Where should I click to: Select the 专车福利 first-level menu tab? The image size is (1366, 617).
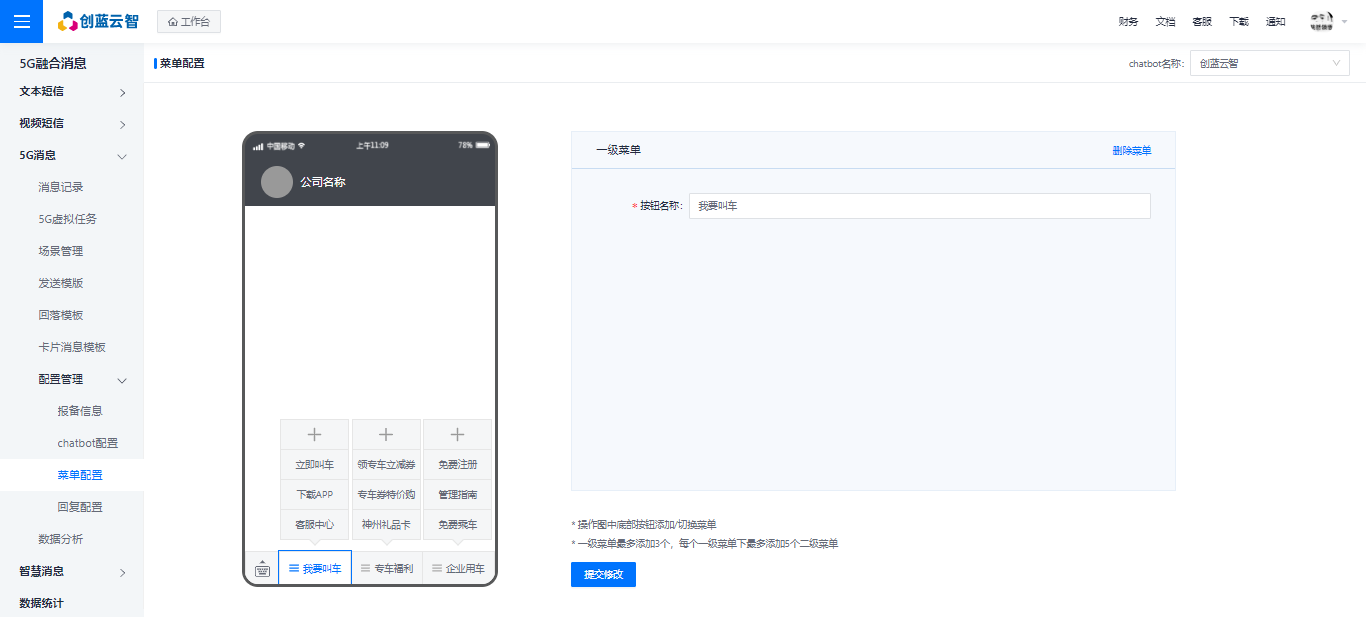point(387,568)
